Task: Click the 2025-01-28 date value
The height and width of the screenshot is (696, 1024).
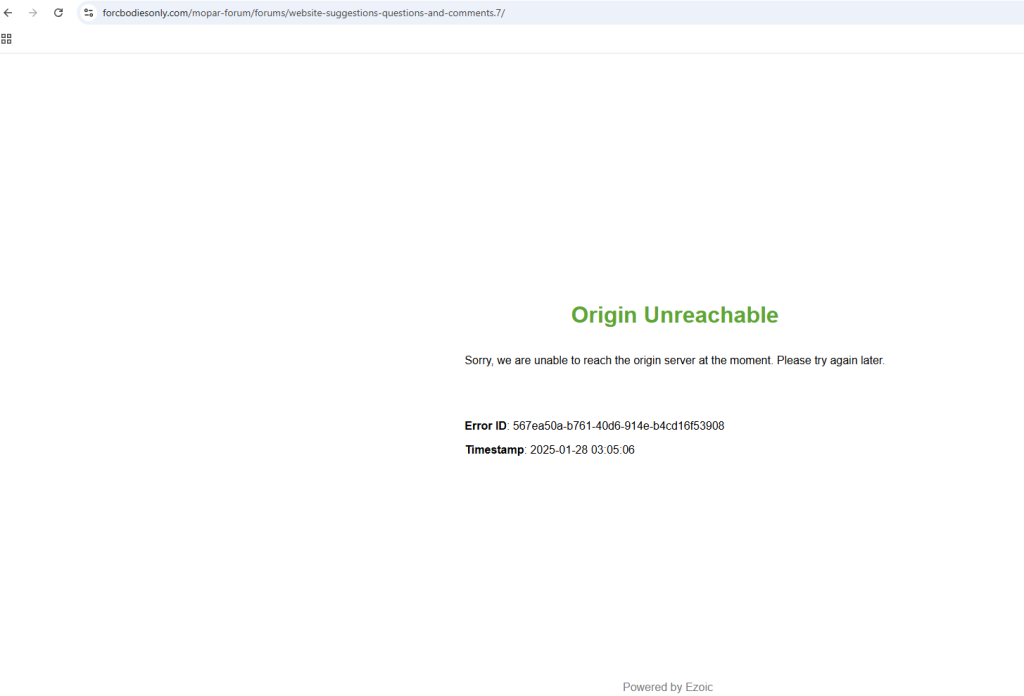Action: click(x=558, y=450)
